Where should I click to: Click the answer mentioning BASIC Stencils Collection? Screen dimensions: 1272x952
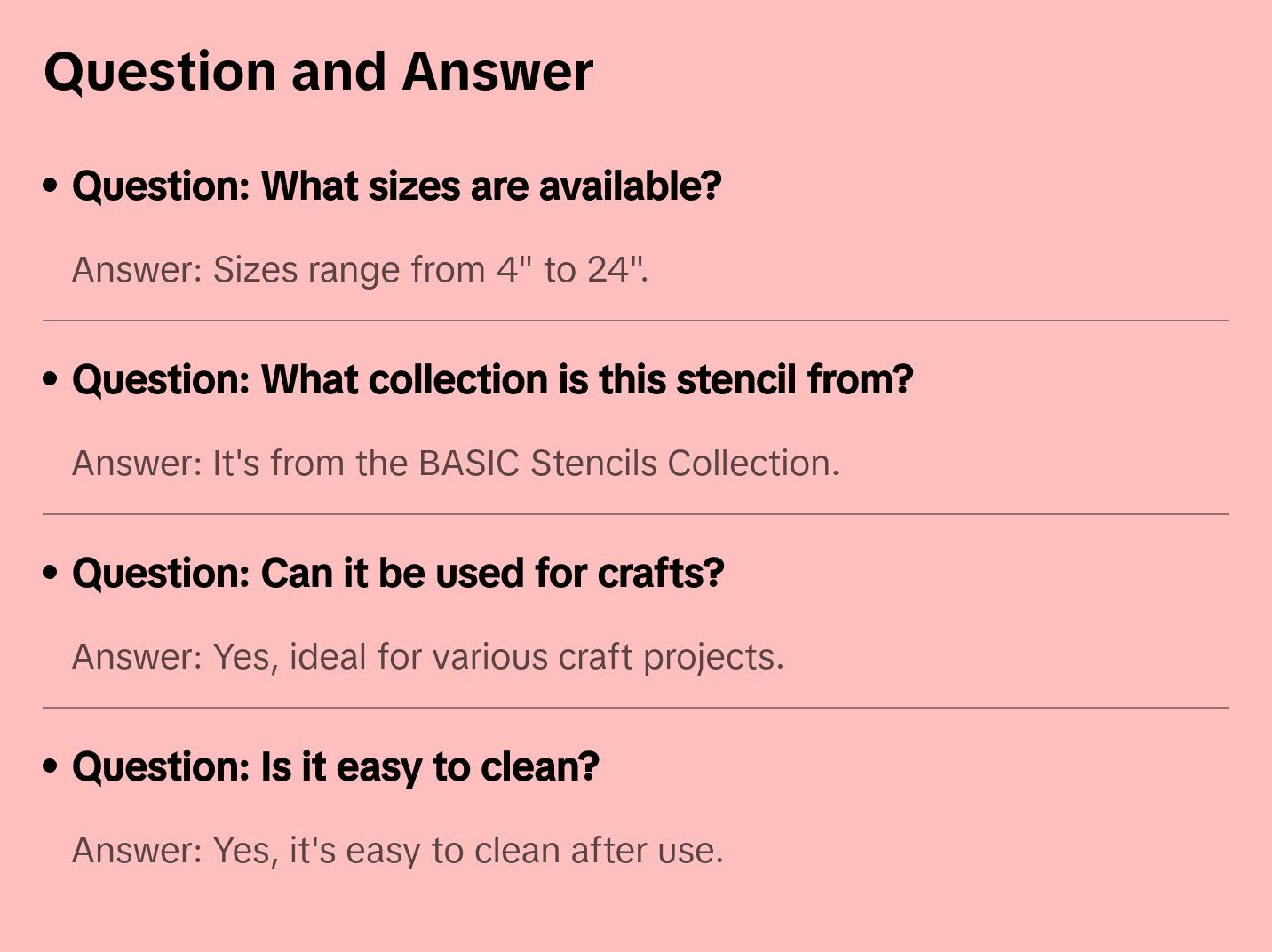pos(455,464)
